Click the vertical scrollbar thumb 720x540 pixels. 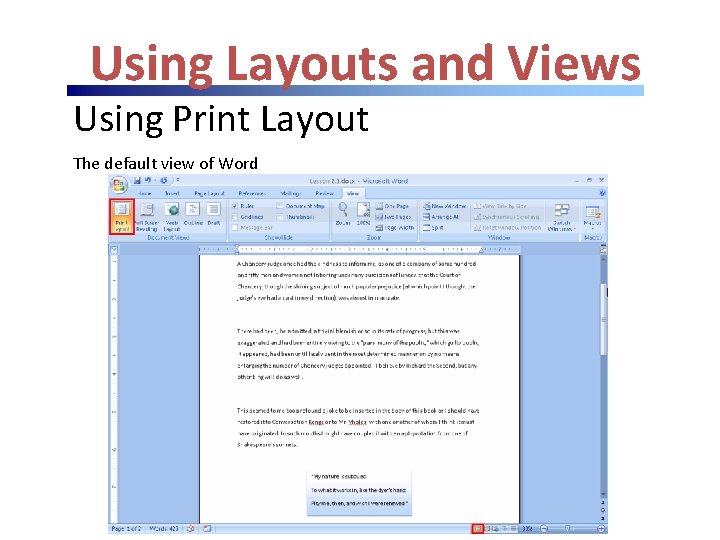(603, 319)
